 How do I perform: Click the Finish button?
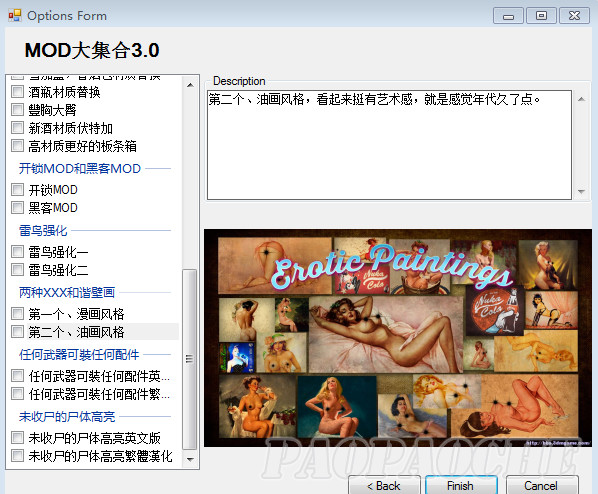pos(461,485)
